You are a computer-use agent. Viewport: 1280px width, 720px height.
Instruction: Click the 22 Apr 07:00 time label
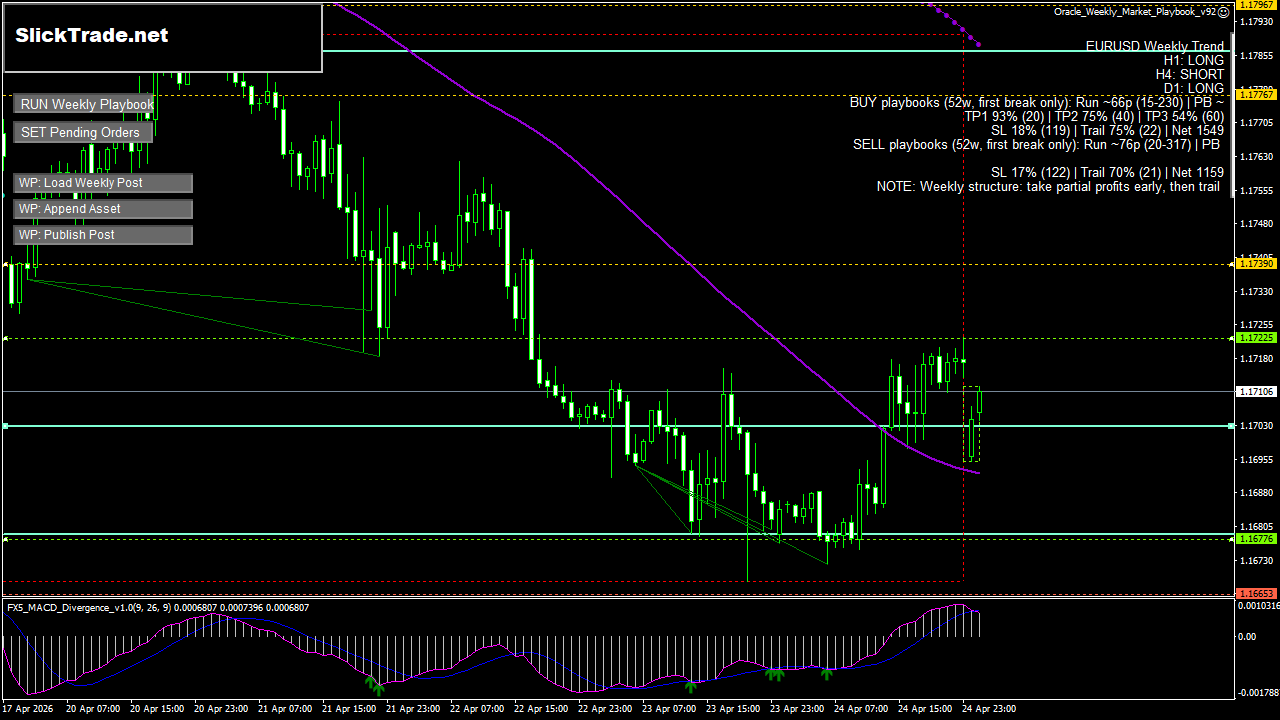tap(479, 708)
